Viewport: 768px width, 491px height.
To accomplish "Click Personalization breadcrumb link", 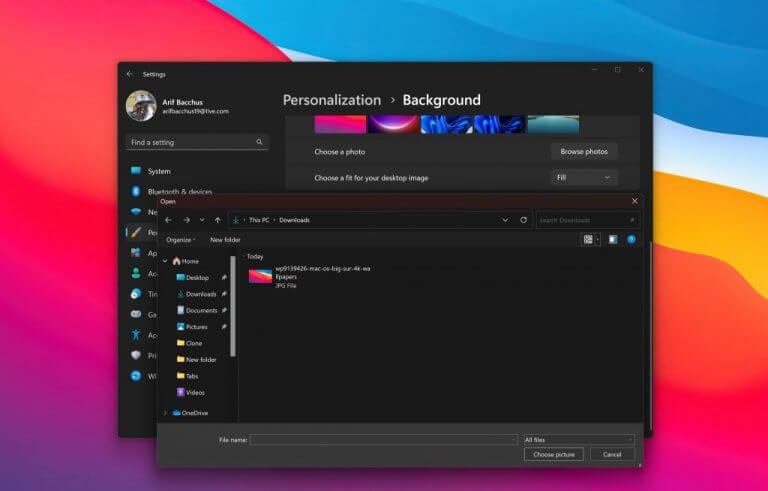I will [332, 100].
